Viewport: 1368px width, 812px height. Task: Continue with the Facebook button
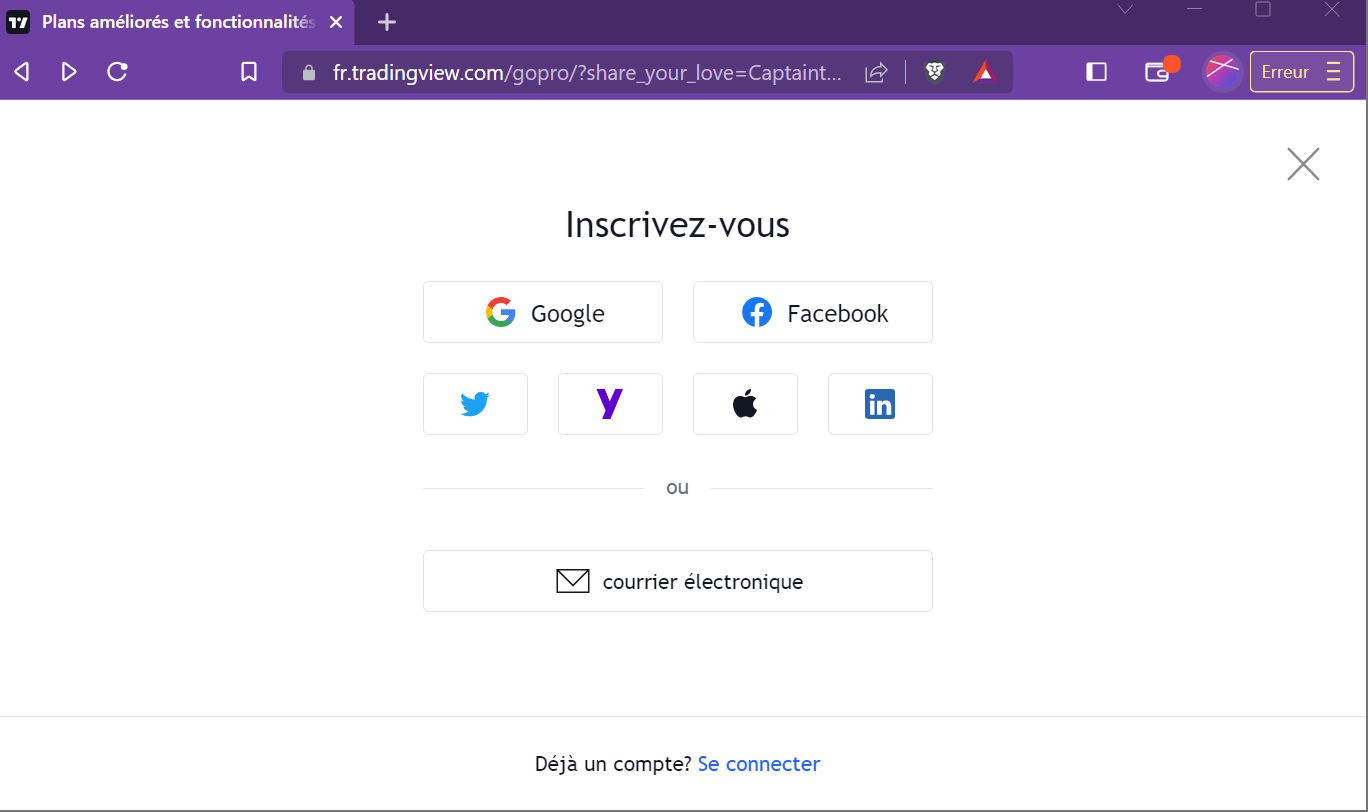(x=813, y=312)
